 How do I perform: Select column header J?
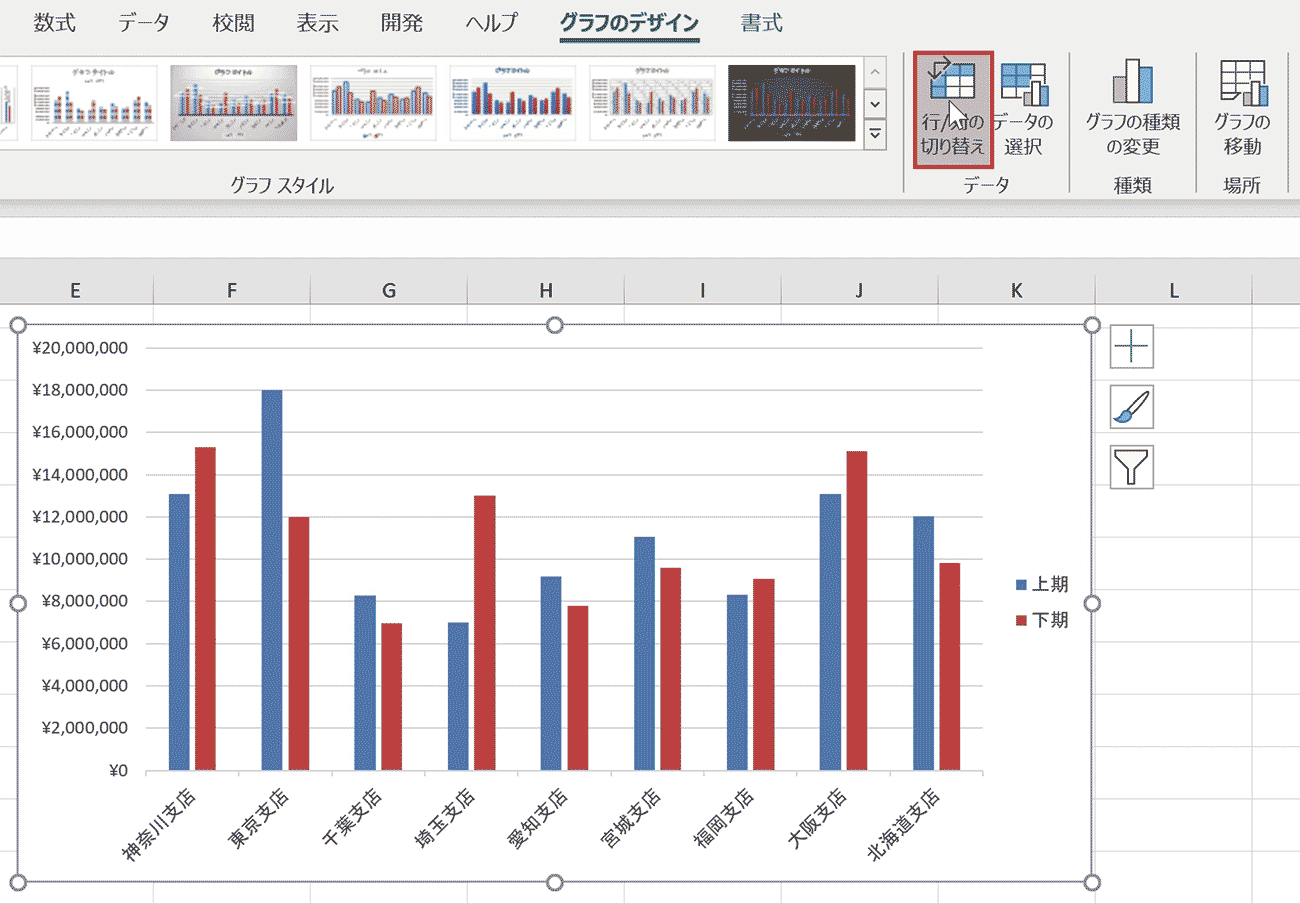[x=860, y=290]
